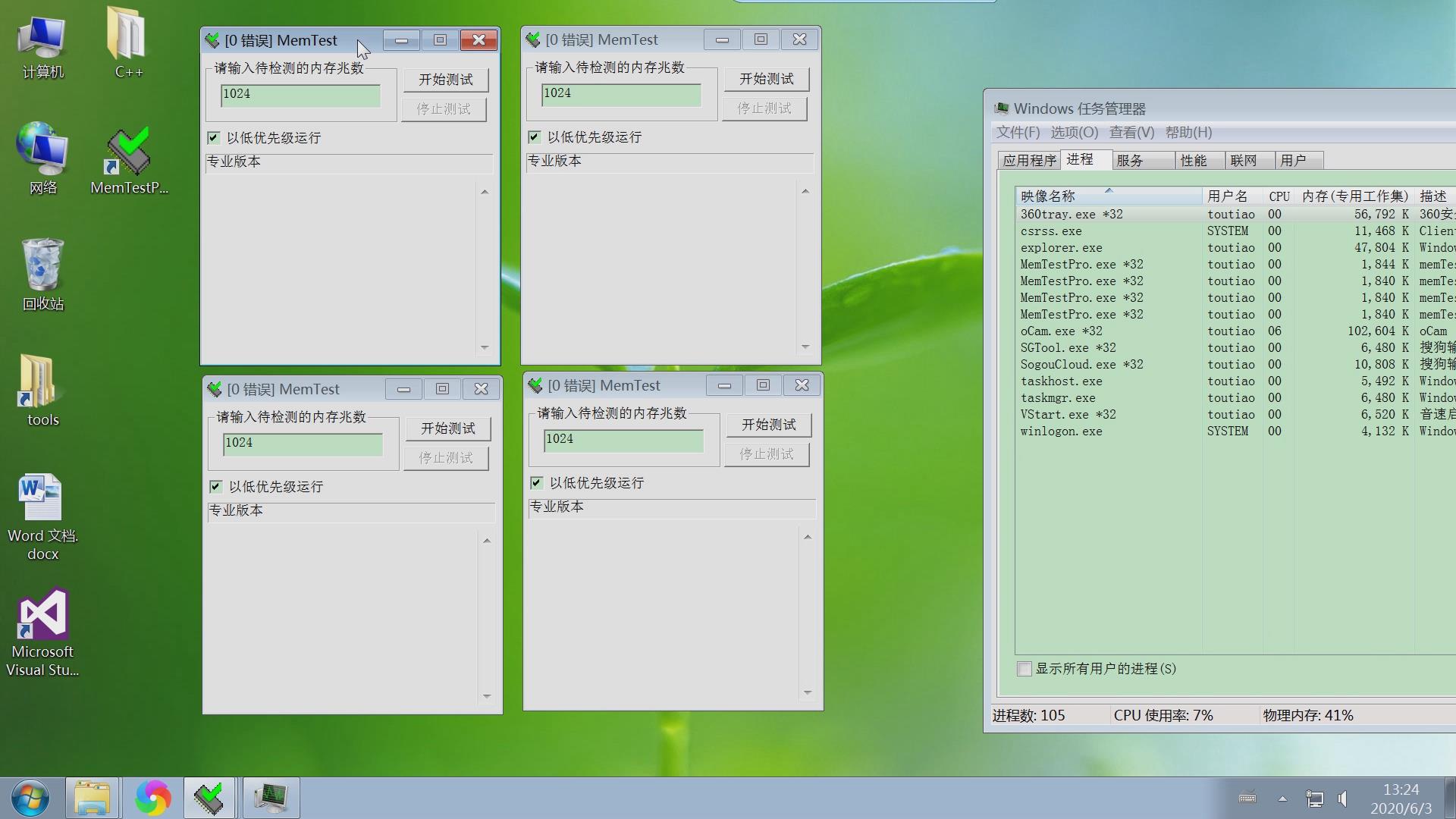Screen dimensions: 1456x819
Task: Show hidden tray icons arrow
Action: point(1282,799)
